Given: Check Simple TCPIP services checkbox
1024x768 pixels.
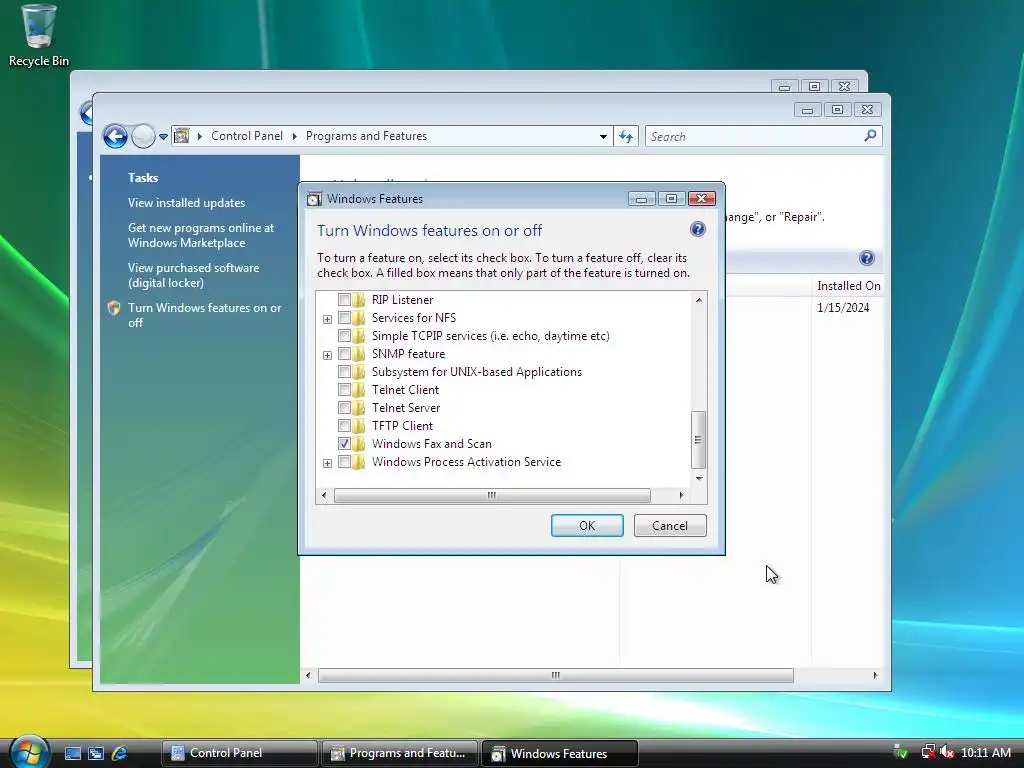Looking at the screenshot, I should (344, 336).
